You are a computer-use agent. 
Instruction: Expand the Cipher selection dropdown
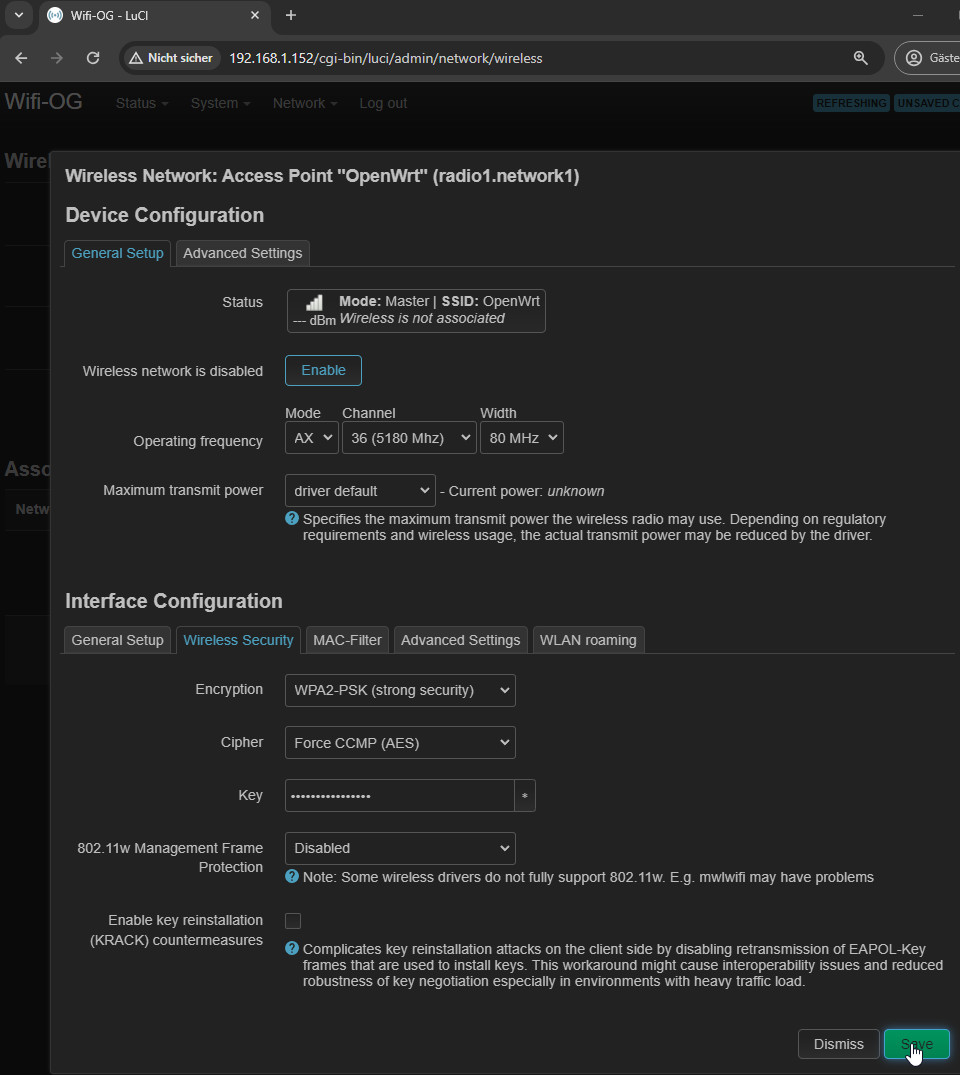pos(400,743)
